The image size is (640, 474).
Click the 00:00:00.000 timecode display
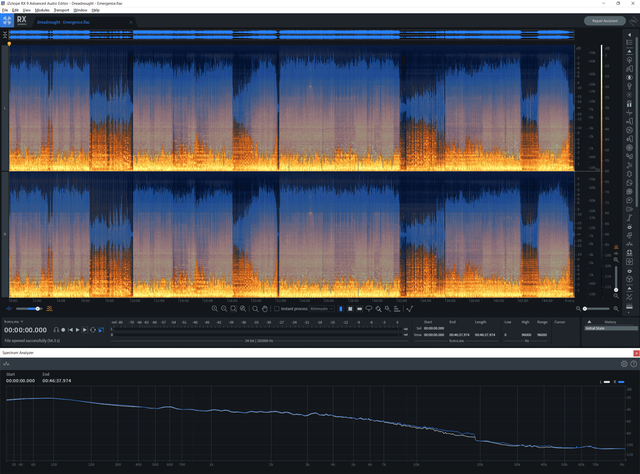pyautogui.click(x=26, y=330)
